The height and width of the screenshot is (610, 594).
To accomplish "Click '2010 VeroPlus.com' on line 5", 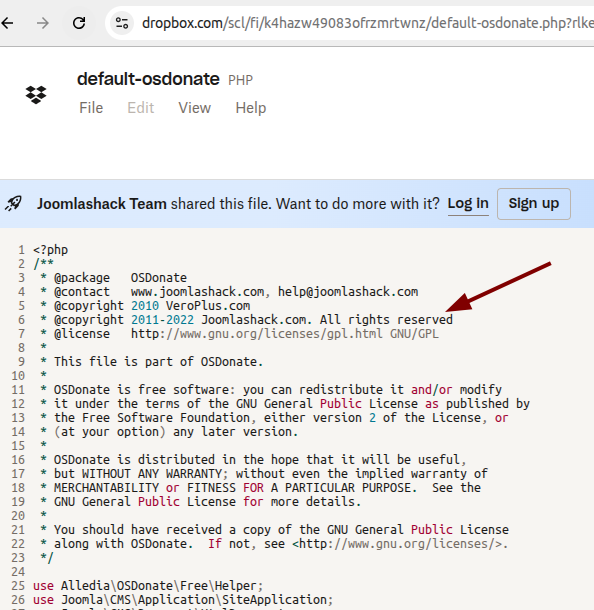I will pyautogui.click(x=191, y=306).
